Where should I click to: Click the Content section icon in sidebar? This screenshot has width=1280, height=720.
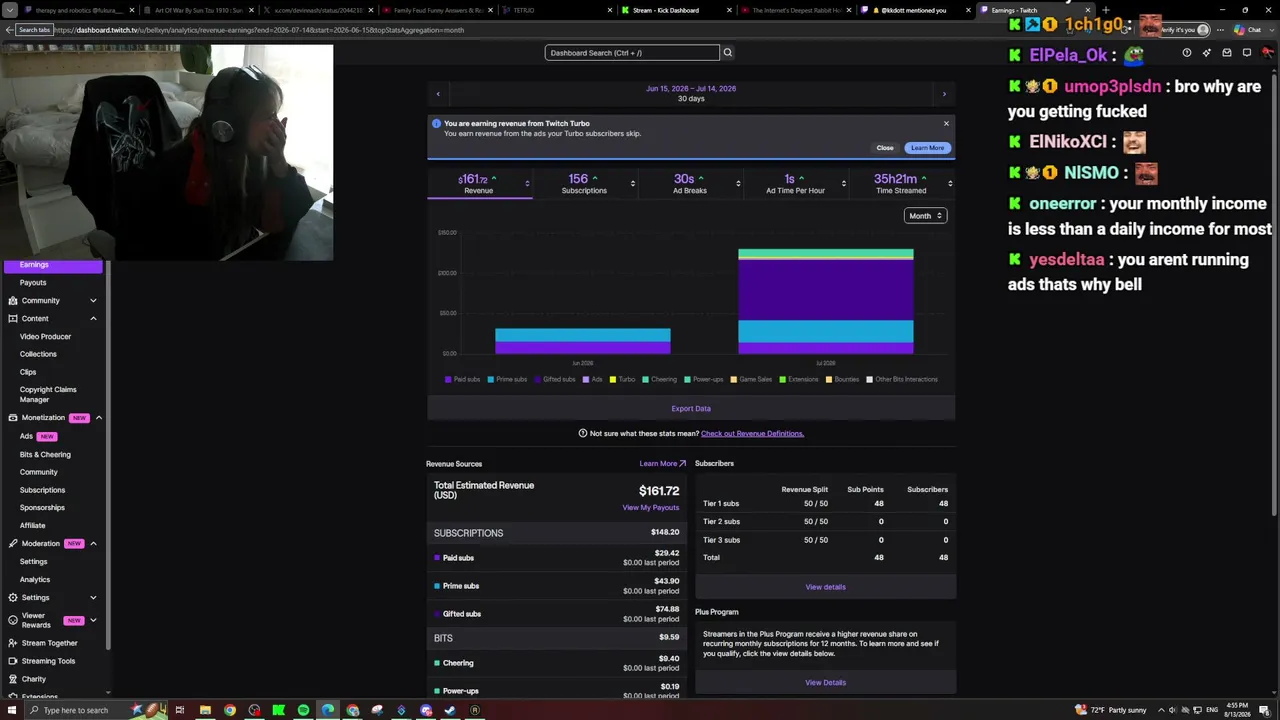coord(12,318)
